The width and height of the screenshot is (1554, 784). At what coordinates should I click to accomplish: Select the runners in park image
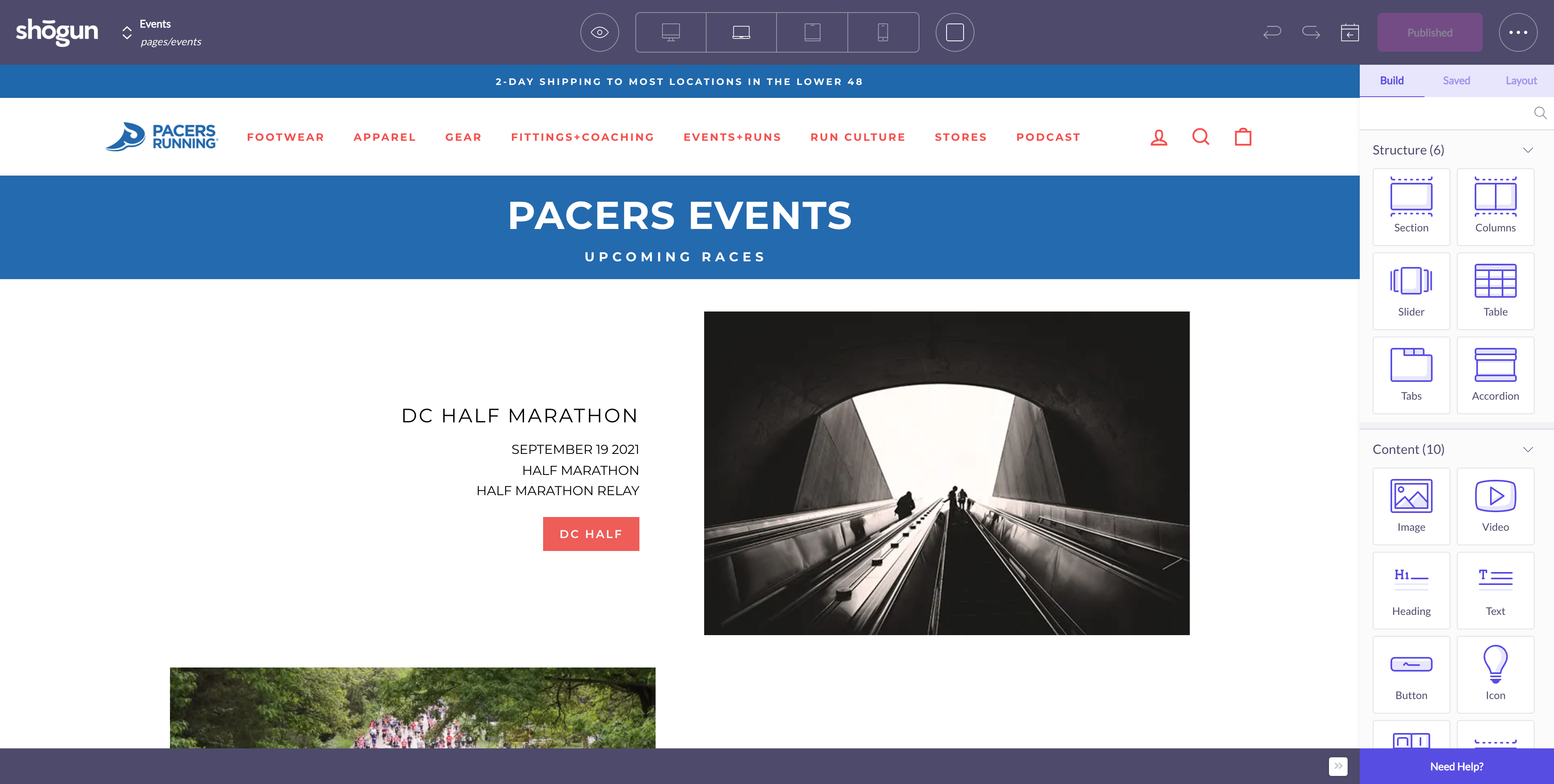[413, 708]
